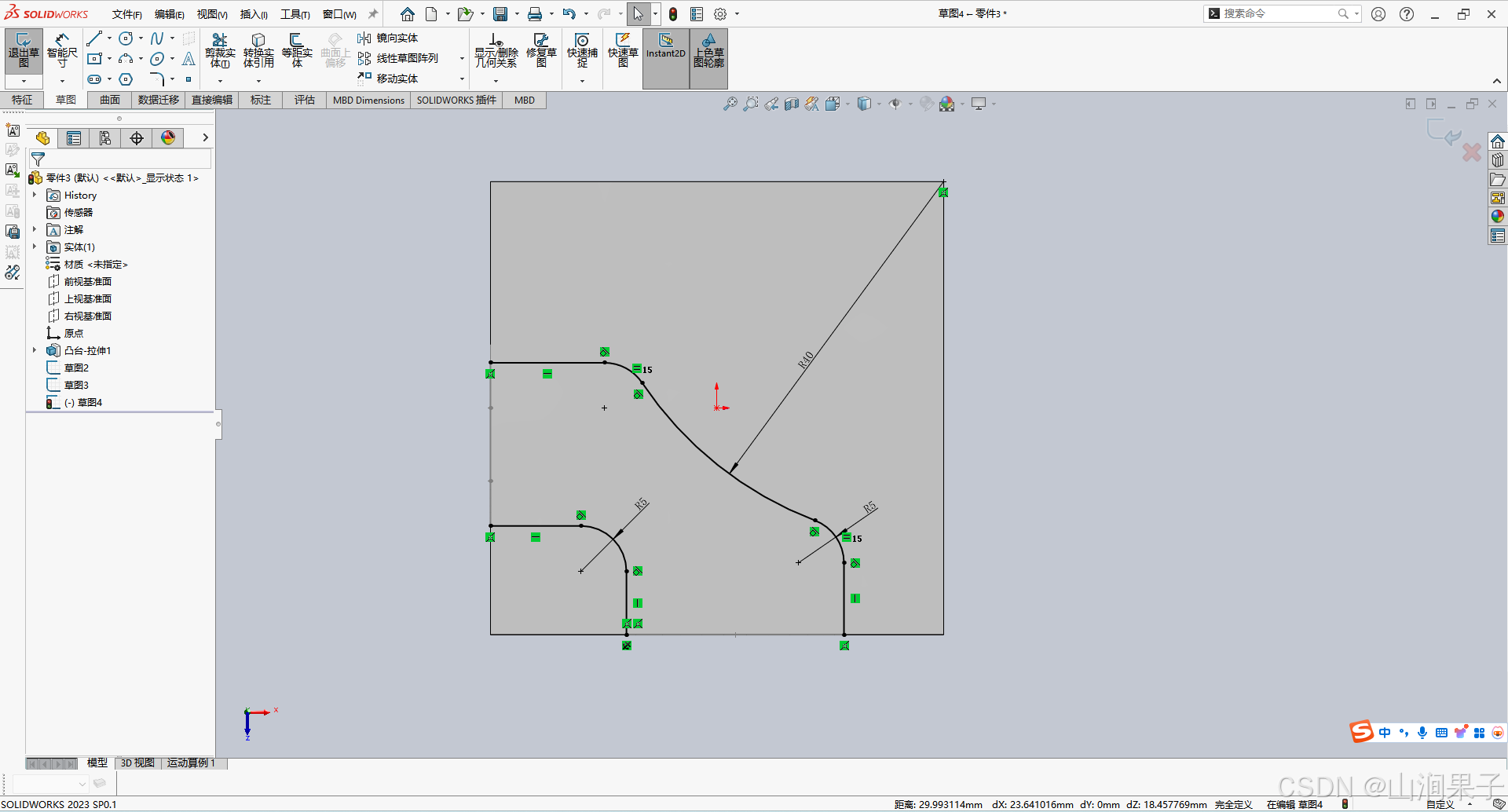Open Hide/Show Items dropdown arrow
The image size is (1508, 812).
(910, 104)
